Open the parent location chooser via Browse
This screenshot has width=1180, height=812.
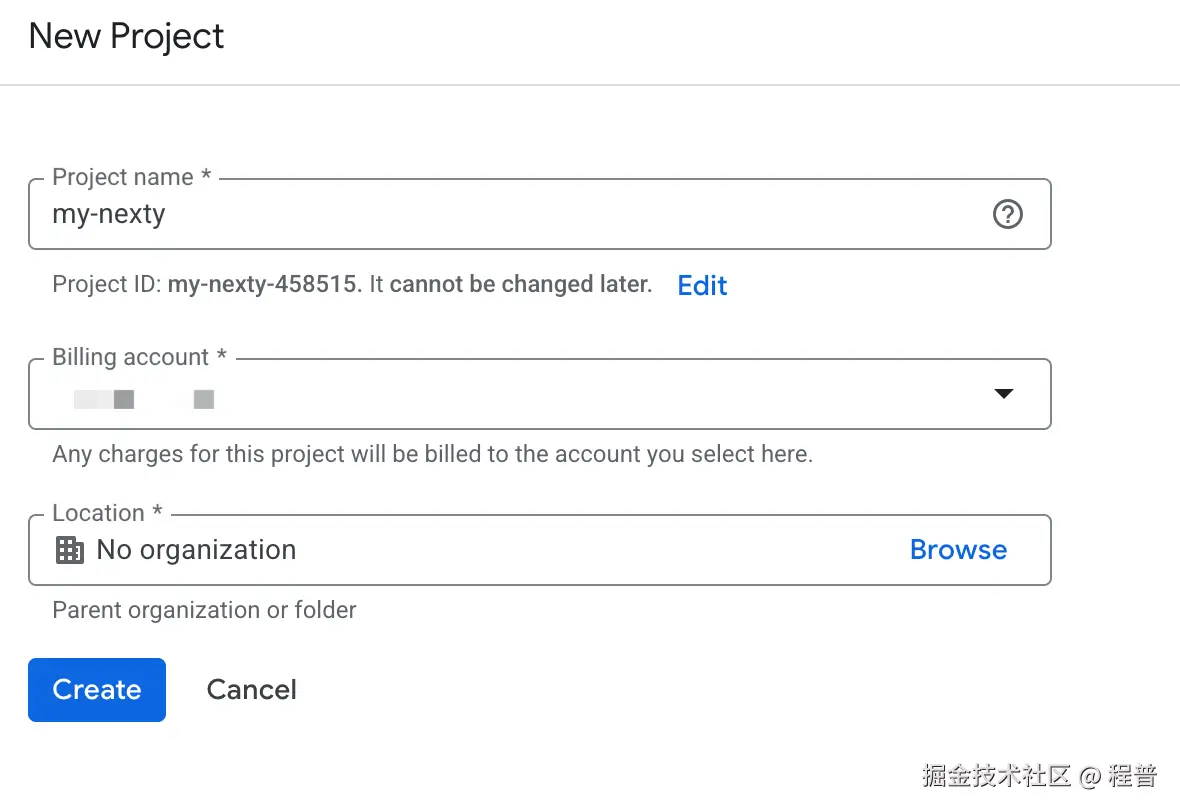coord(957,549)
